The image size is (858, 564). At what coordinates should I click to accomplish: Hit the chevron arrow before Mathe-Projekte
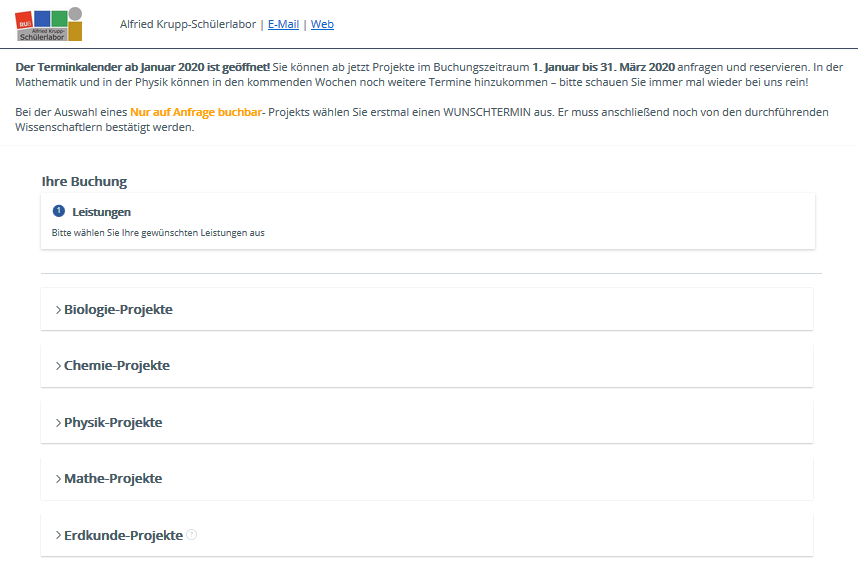coord(58,479)
